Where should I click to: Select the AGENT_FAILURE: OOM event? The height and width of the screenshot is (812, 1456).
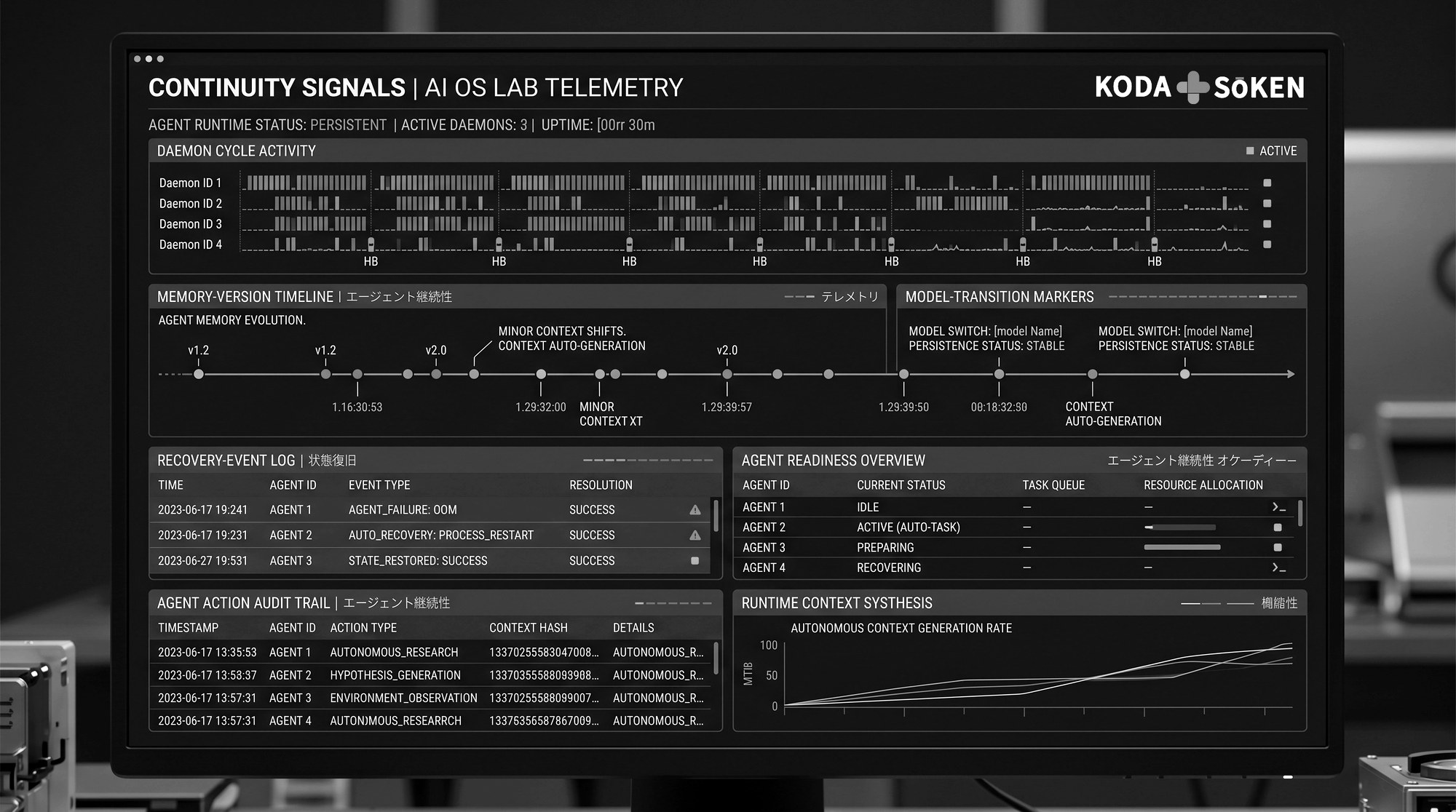point(403,510)
